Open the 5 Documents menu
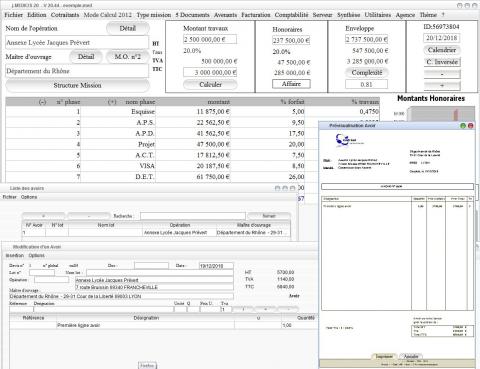Viewport: 480px width, 369px height. click(192, 15)
